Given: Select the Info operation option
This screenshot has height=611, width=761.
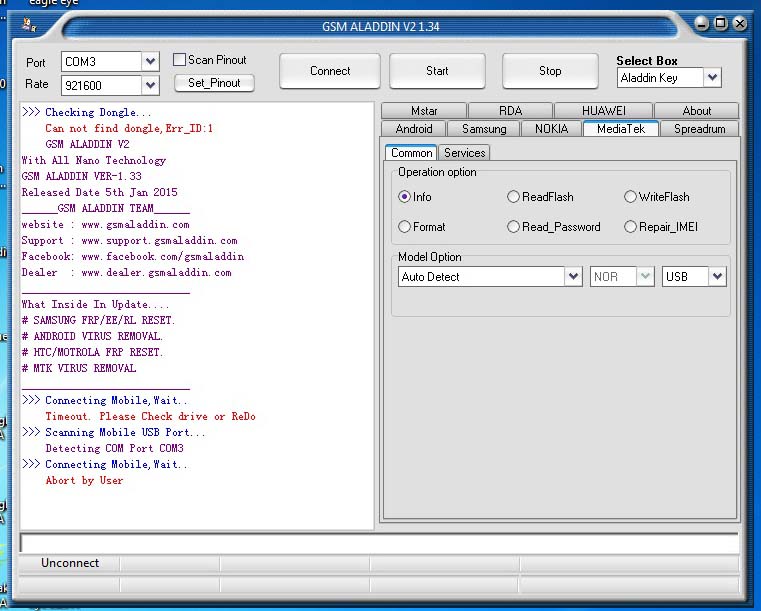Looking at the screenshot, I should click(404, 197).
